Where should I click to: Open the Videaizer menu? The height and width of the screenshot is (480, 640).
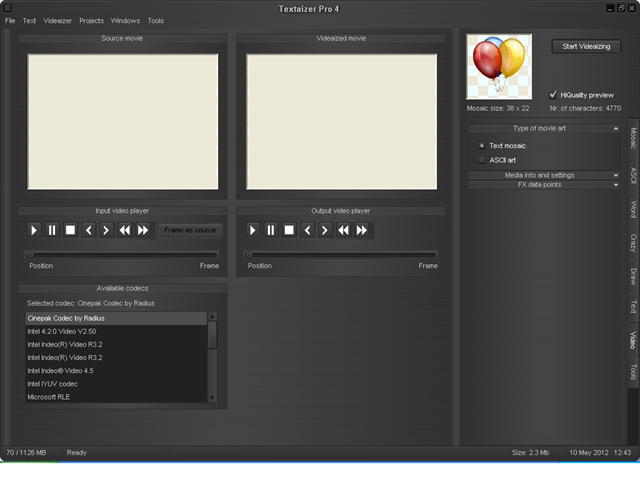[58, 20]
